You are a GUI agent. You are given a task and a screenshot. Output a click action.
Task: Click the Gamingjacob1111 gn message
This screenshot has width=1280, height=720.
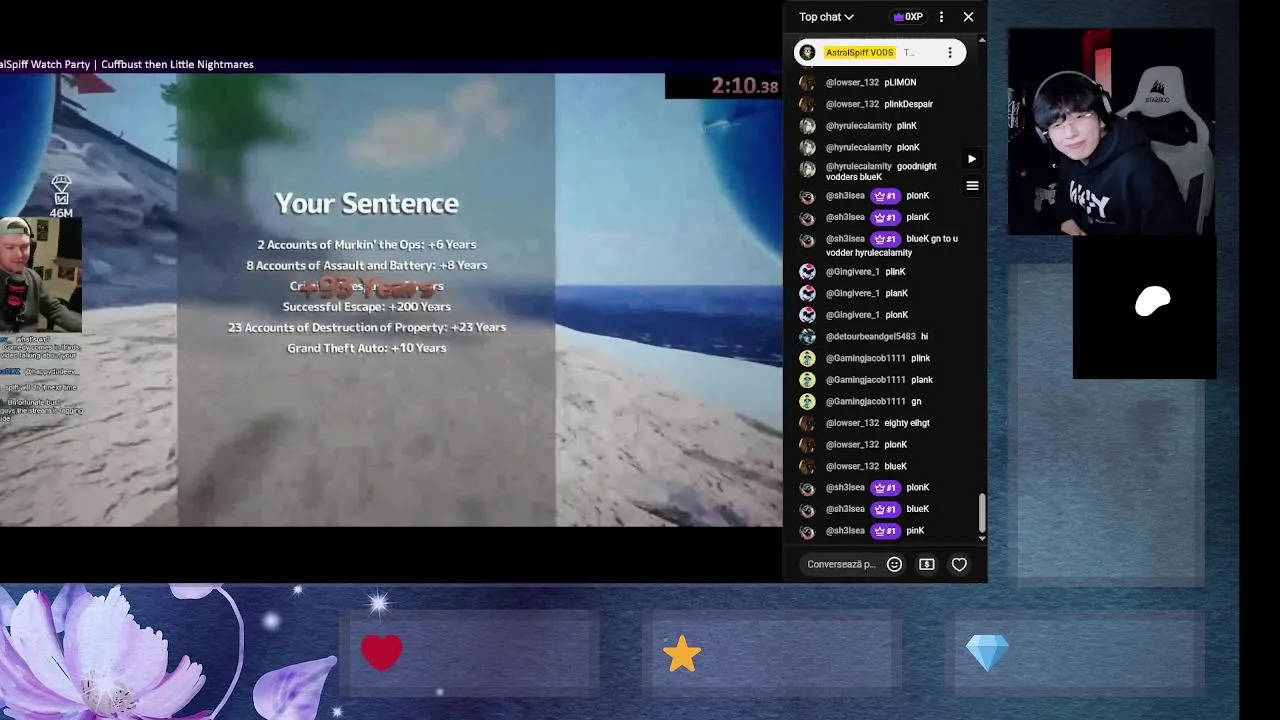click(x=916, y=401)
